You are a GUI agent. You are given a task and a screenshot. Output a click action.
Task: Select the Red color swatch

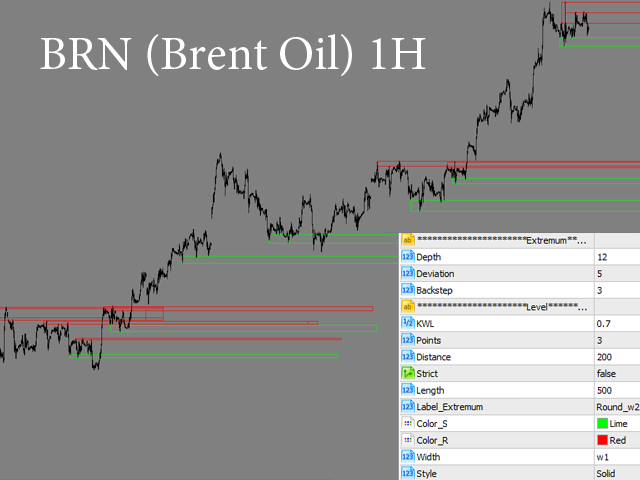coord(601,440)
